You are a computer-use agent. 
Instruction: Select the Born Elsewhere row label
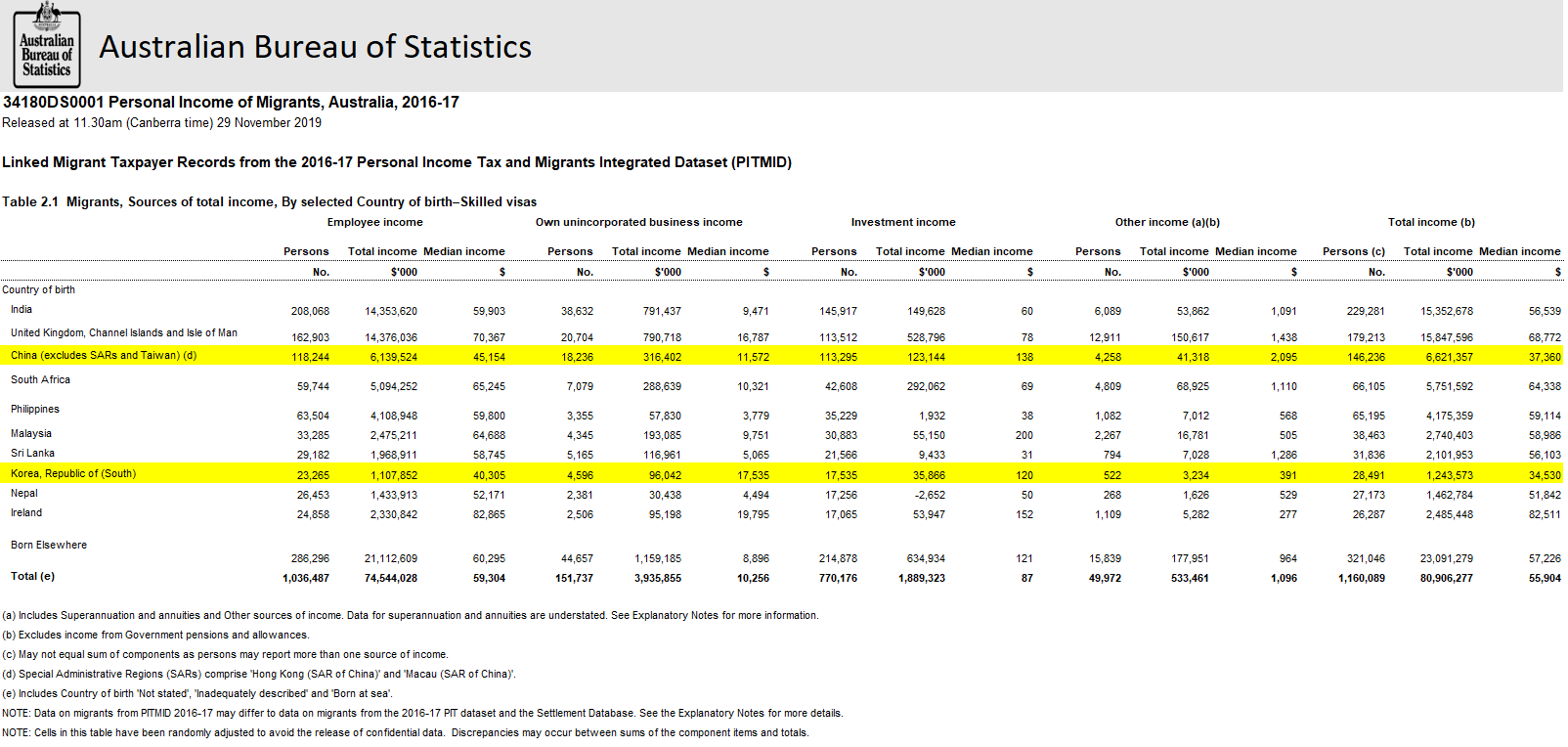[49, 546]
